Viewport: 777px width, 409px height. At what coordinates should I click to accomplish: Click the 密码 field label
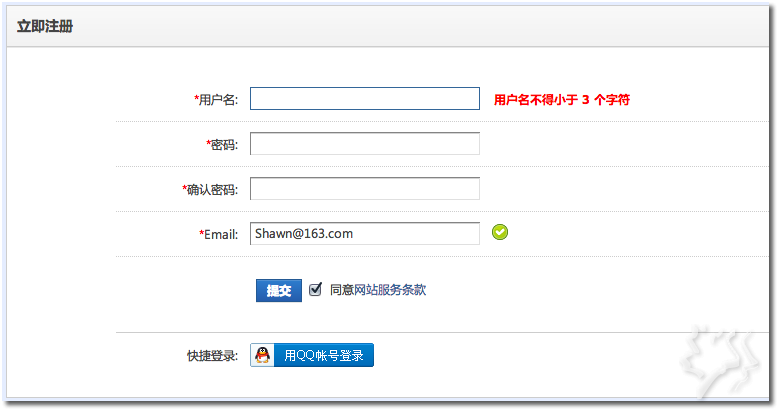pos(223,145)
